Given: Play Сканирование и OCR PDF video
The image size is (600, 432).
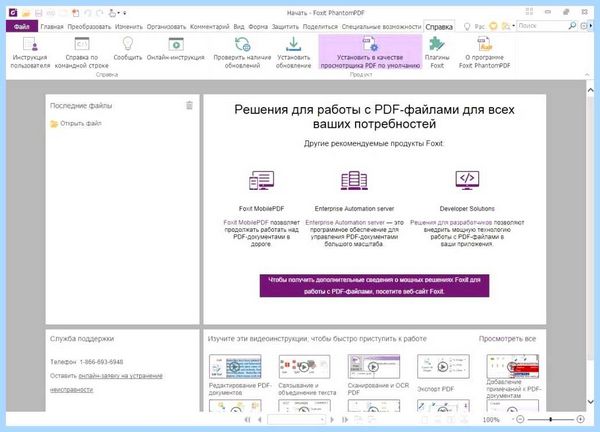Looking at the screenshot, I should [x=373, y=367].
